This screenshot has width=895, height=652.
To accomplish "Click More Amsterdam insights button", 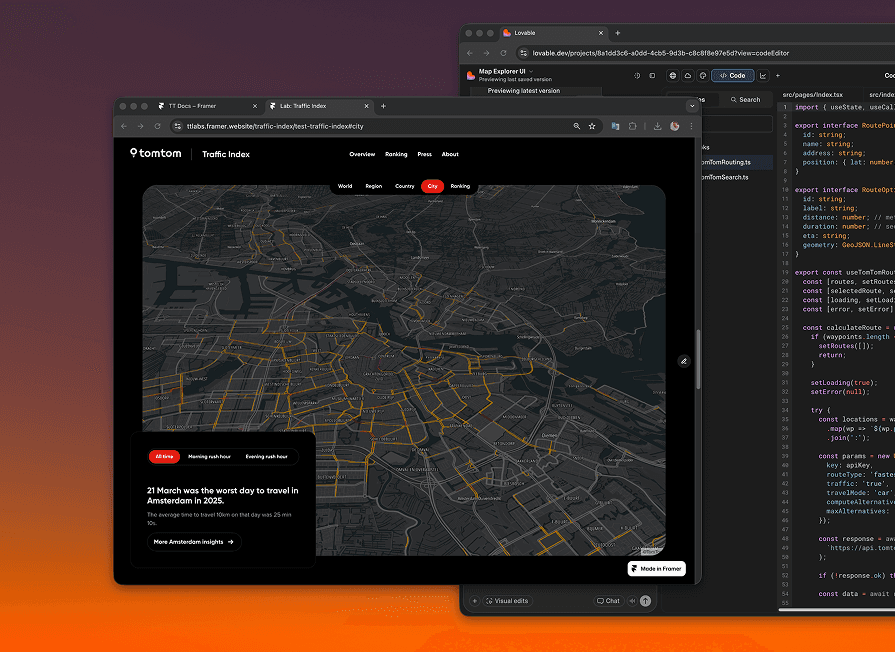I will (x=194, y=542).
